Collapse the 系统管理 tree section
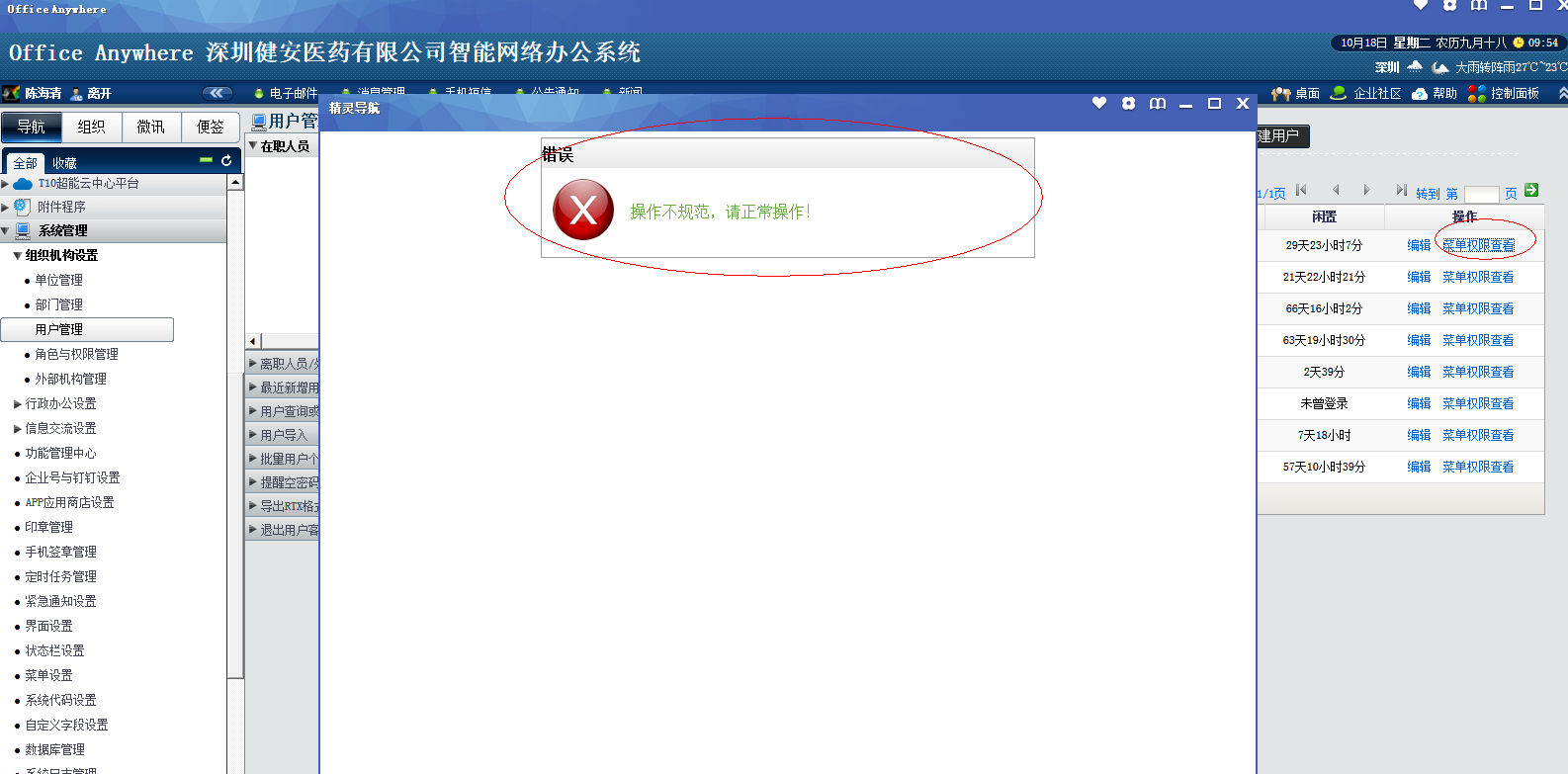The width and height of the screenshot is (1568, 774). tap(6, 231)
